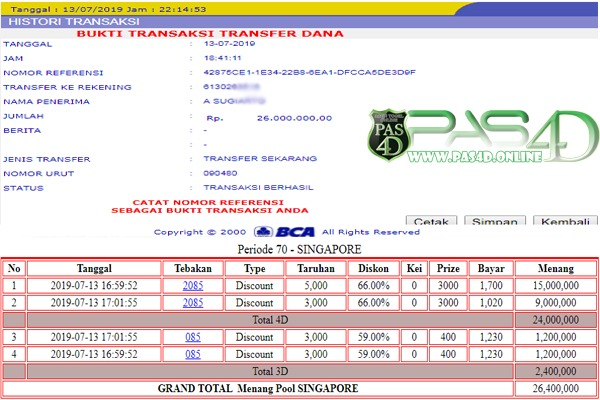
Task: Click the BCA logo in the footer
Action: [284, 232]
